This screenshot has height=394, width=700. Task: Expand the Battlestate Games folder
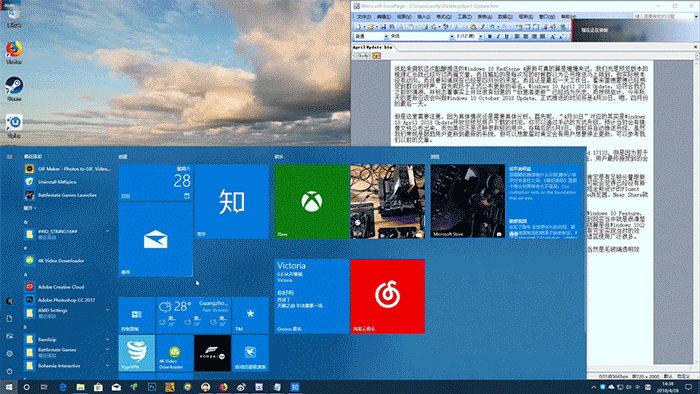pos(68,352)
